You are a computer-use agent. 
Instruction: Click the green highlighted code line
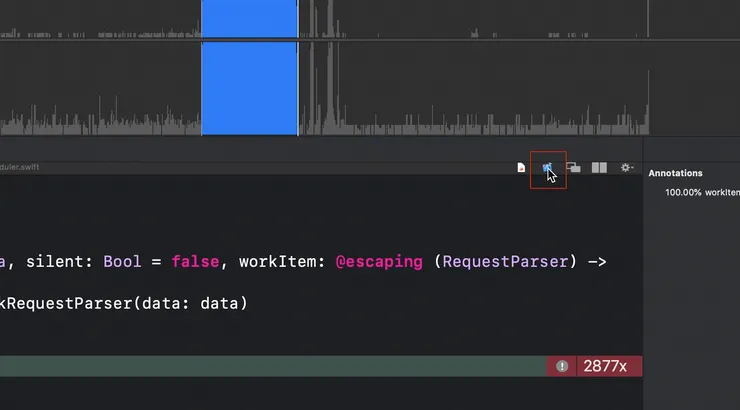[273, 366]
